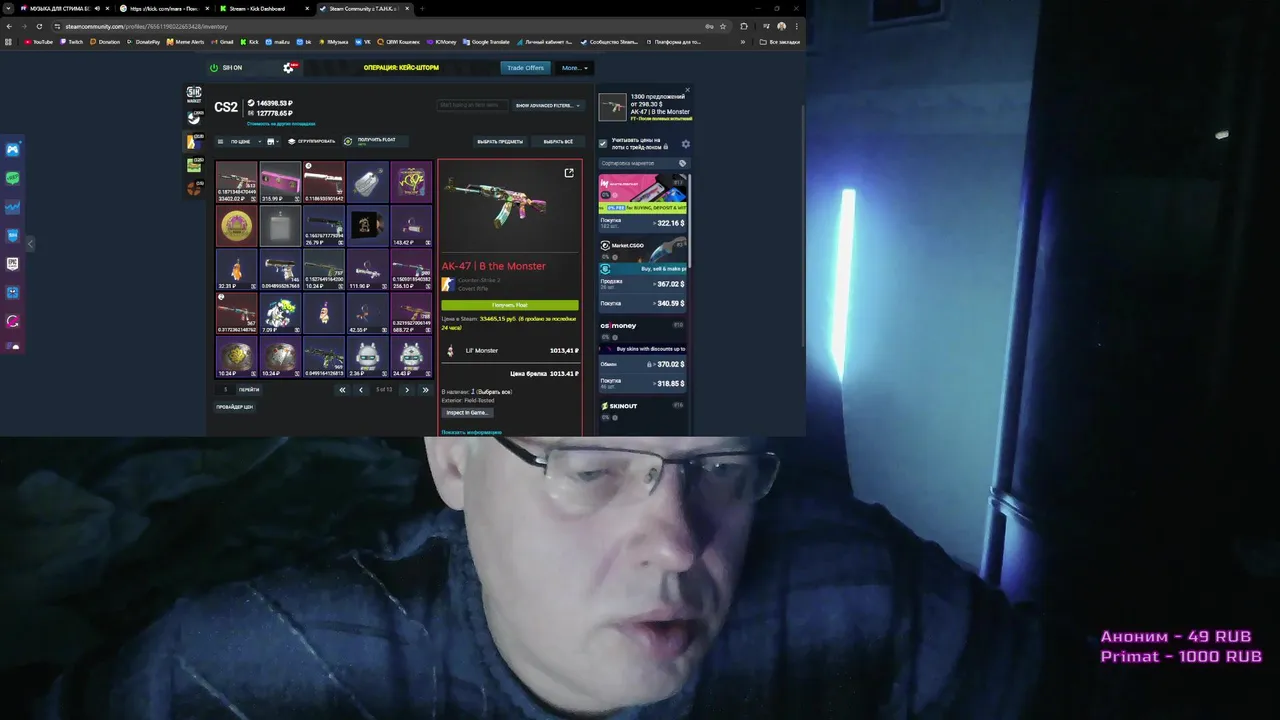Screen dimensions: 1280x720
Task: Select item priced 111.90 ₽
Action: point(367,269)
